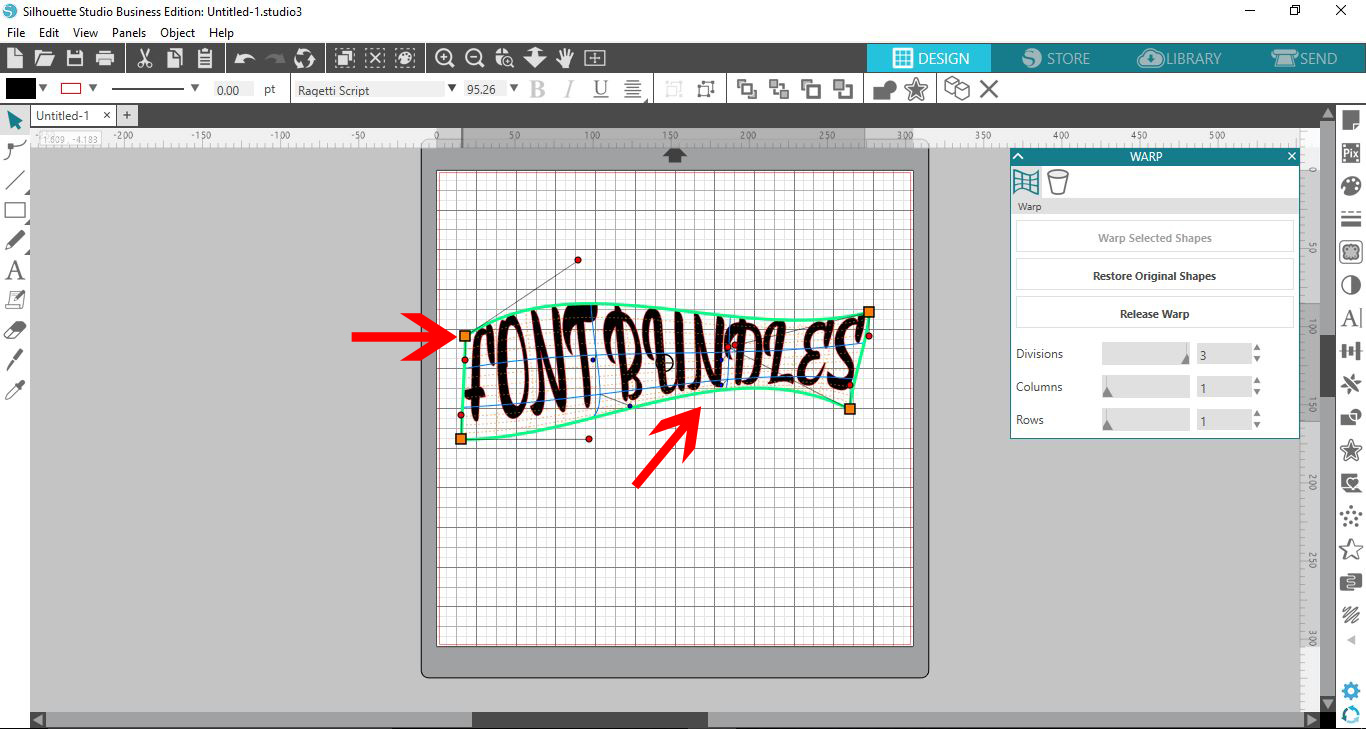Viewport: 1366px width, 729px height.
Task: Switch to the LIBRARY tab
Action: pyautogui.click(x=1180, y=58)
